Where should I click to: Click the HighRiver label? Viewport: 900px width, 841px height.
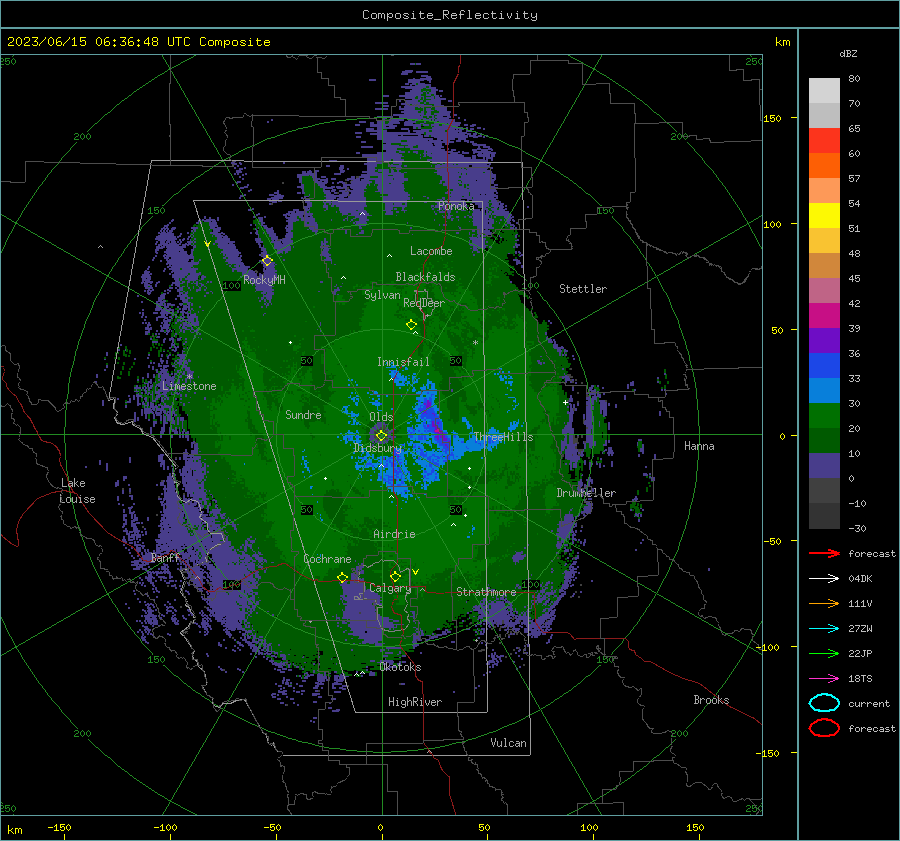[x=415, y=702]
